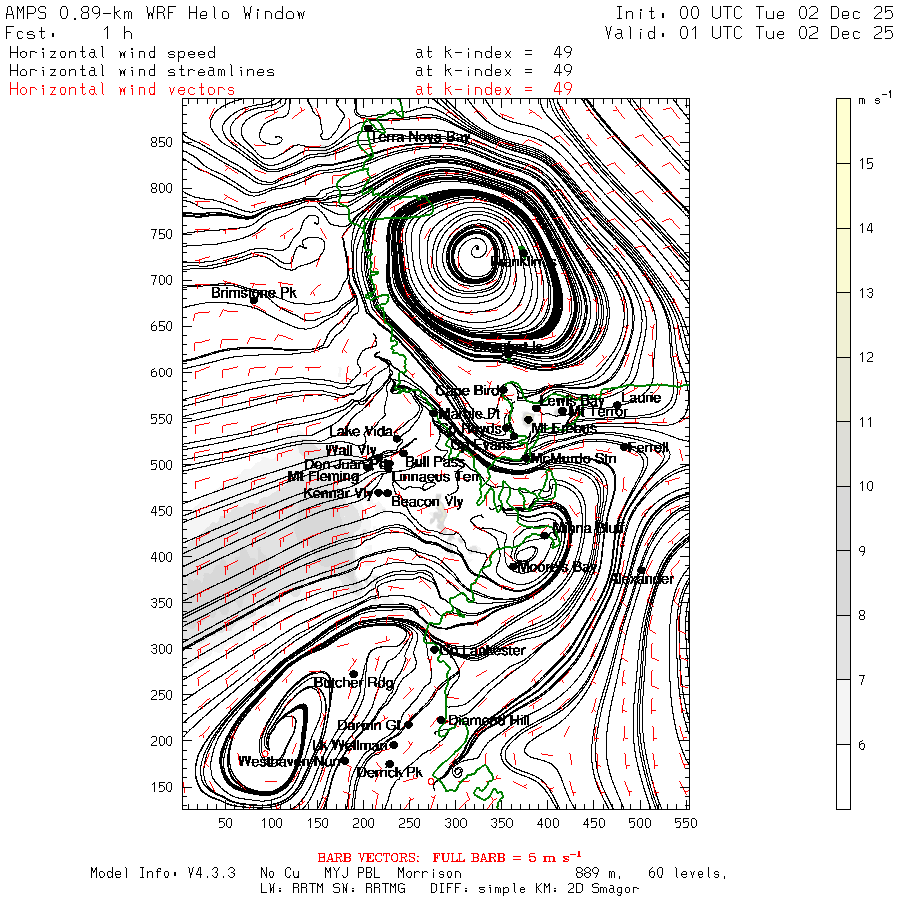900x900 pixels.
Task: Select the Westhaven Nun station marker
Action: 345,760
